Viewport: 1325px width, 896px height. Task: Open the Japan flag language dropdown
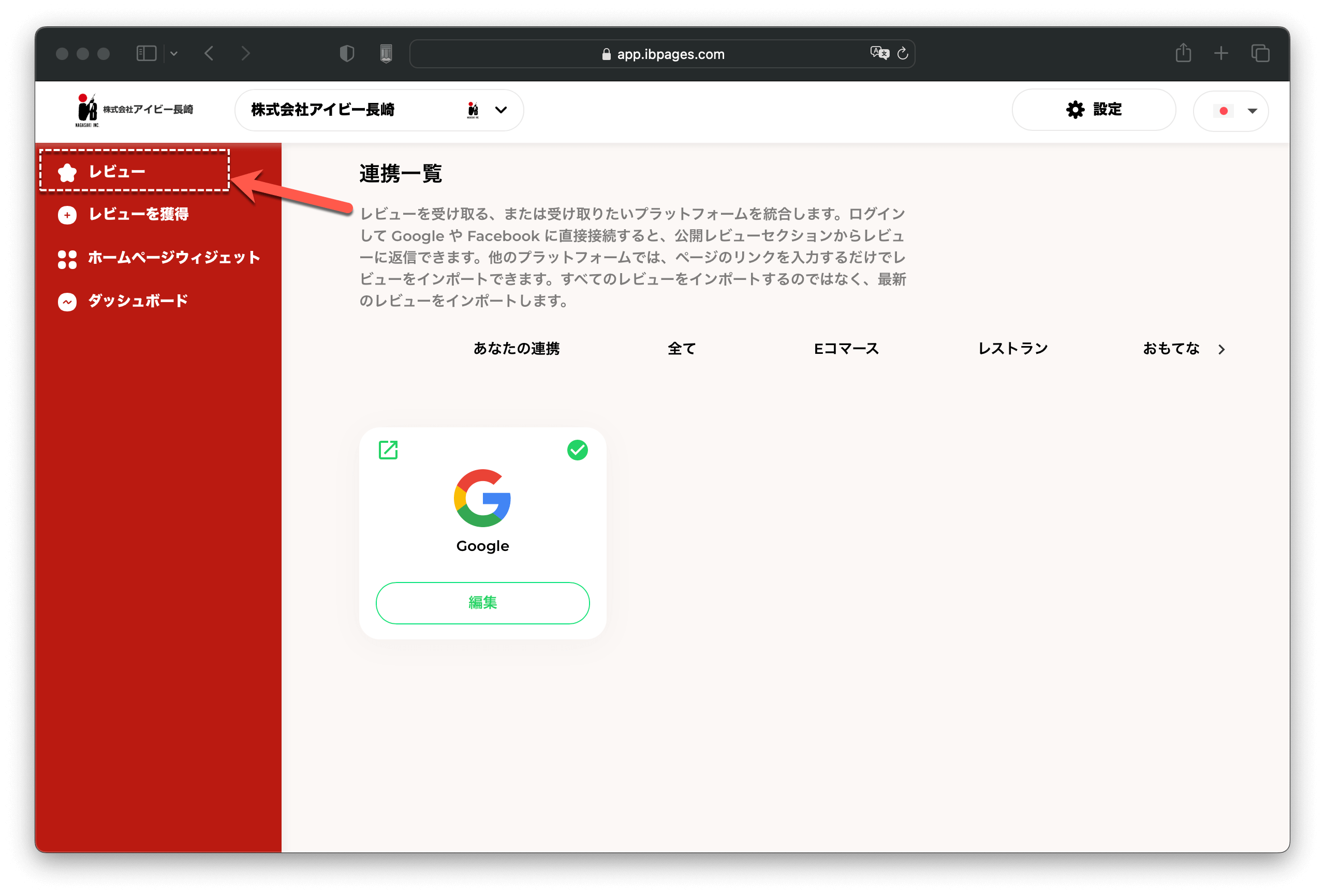[x=1230, y=111]
